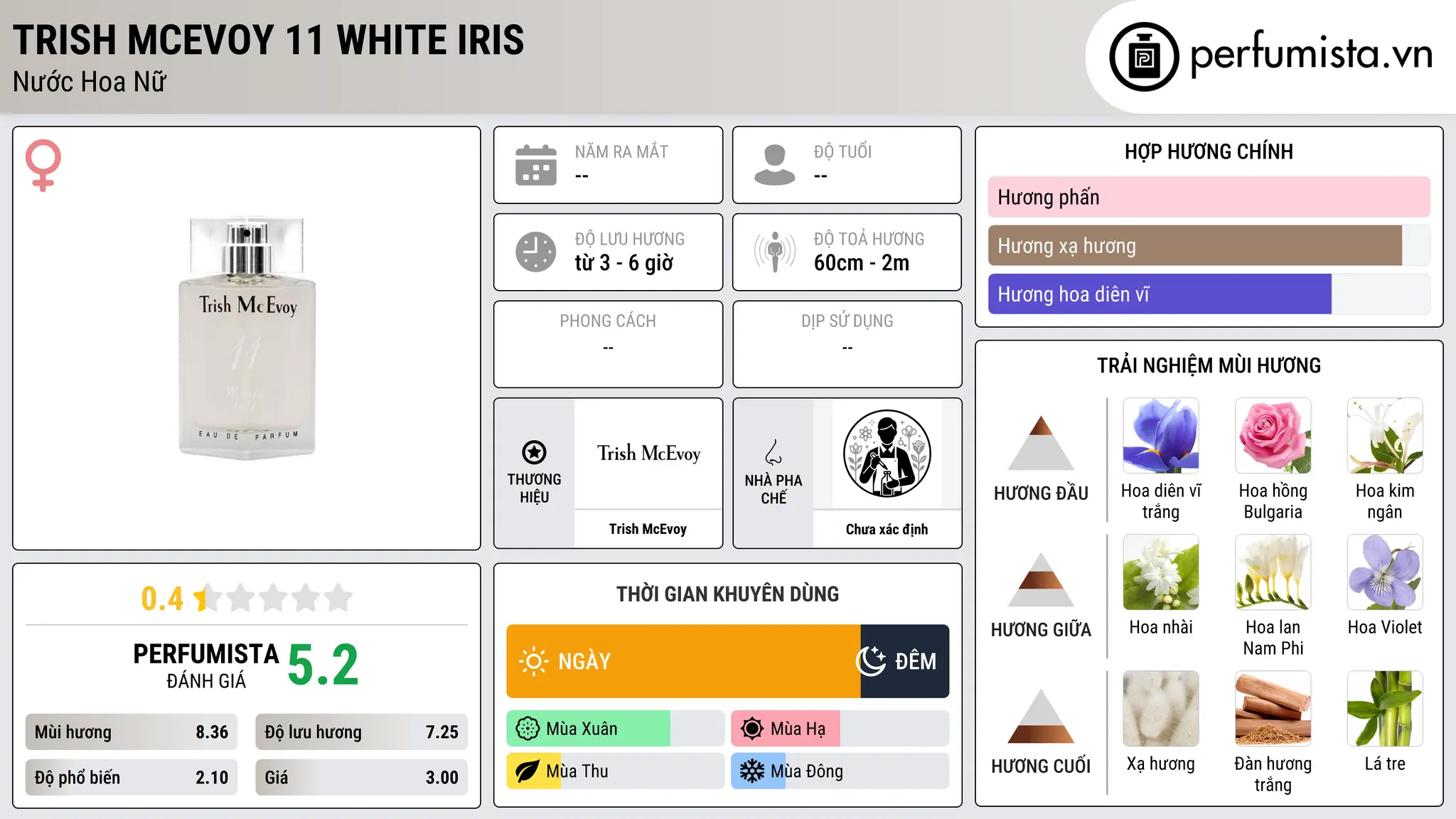Click the Trish McEvoy perfume bottle photo

coord(247,338)
